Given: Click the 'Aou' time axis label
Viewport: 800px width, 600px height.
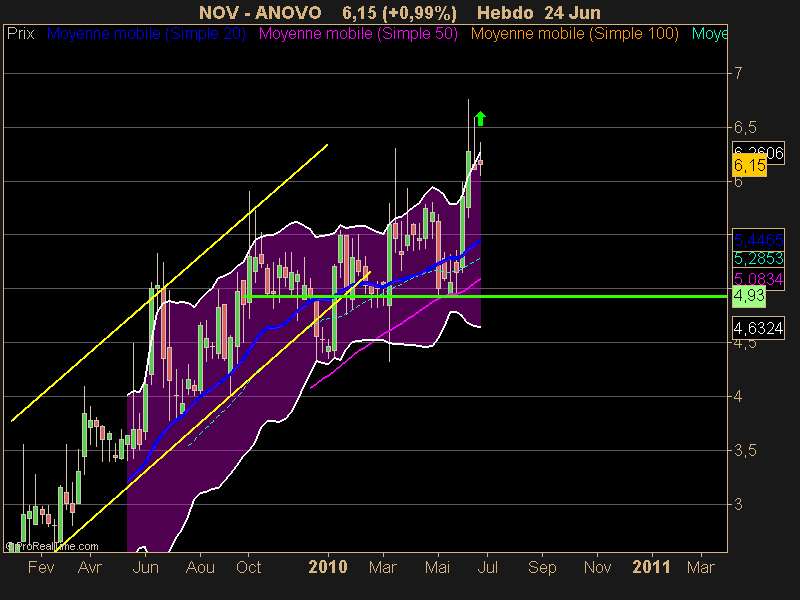Looking at the screenshot, I should click(200, 567).
